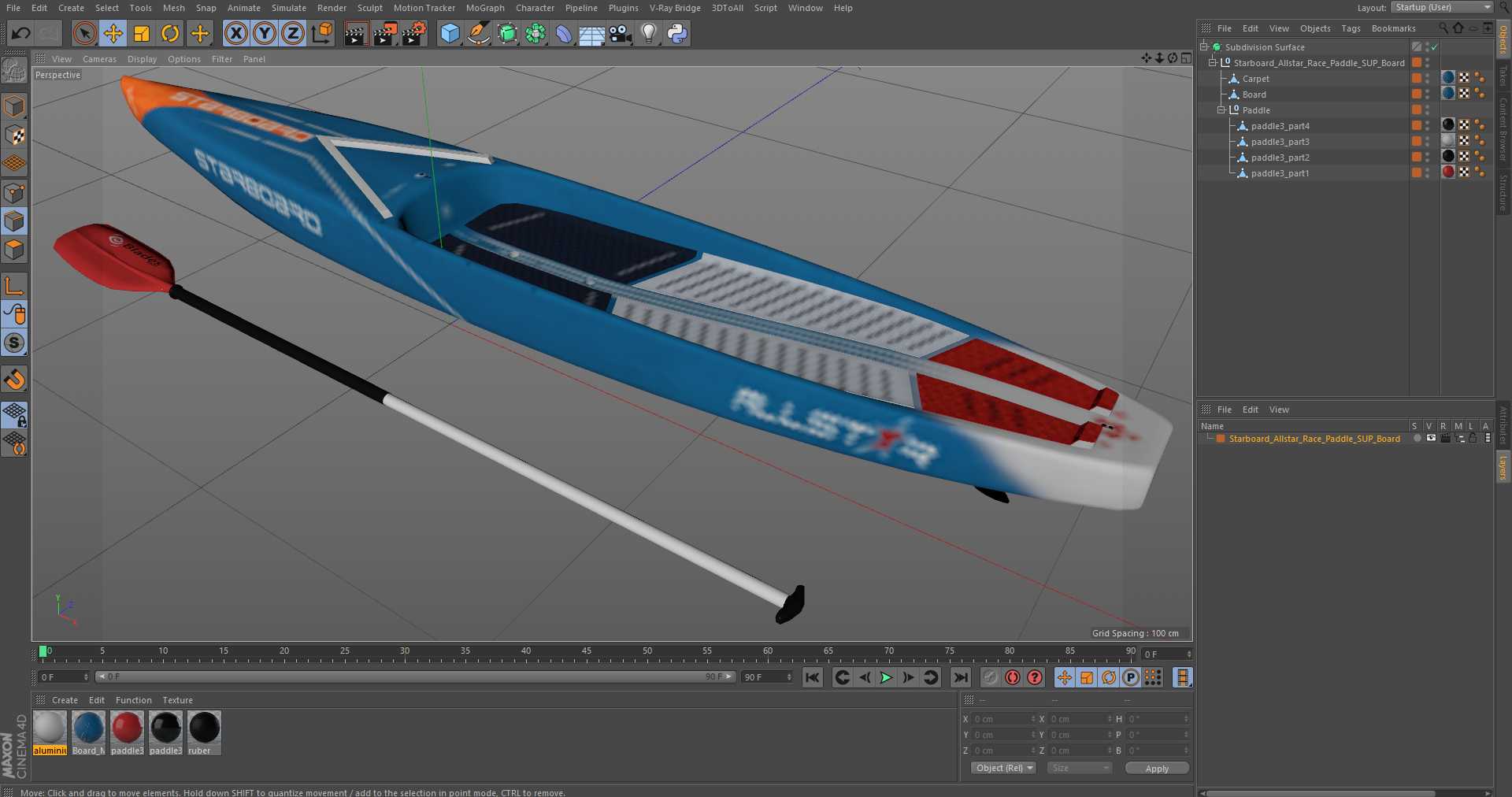
Task: Click red material tag on paddle3_part1
Action: click(x=1448, y=172)
